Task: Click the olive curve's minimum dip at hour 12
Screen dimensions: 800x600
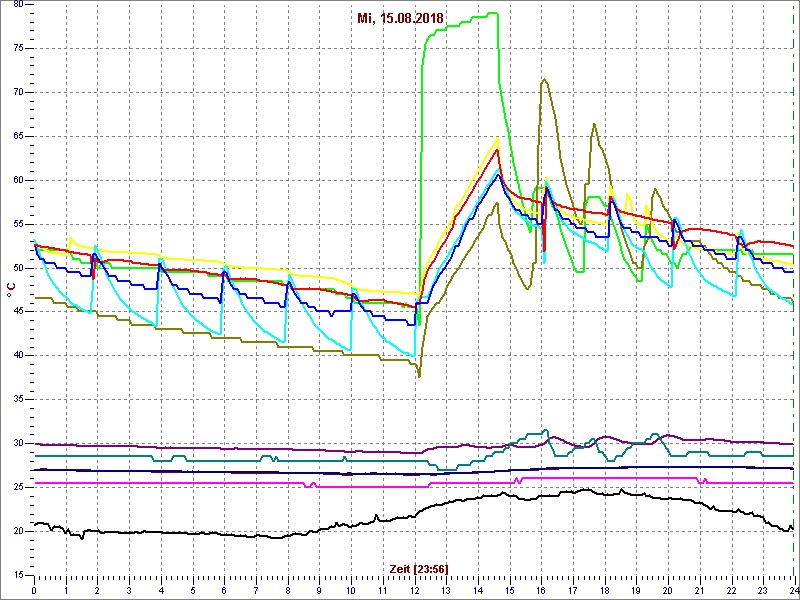Action: point(419,376)
